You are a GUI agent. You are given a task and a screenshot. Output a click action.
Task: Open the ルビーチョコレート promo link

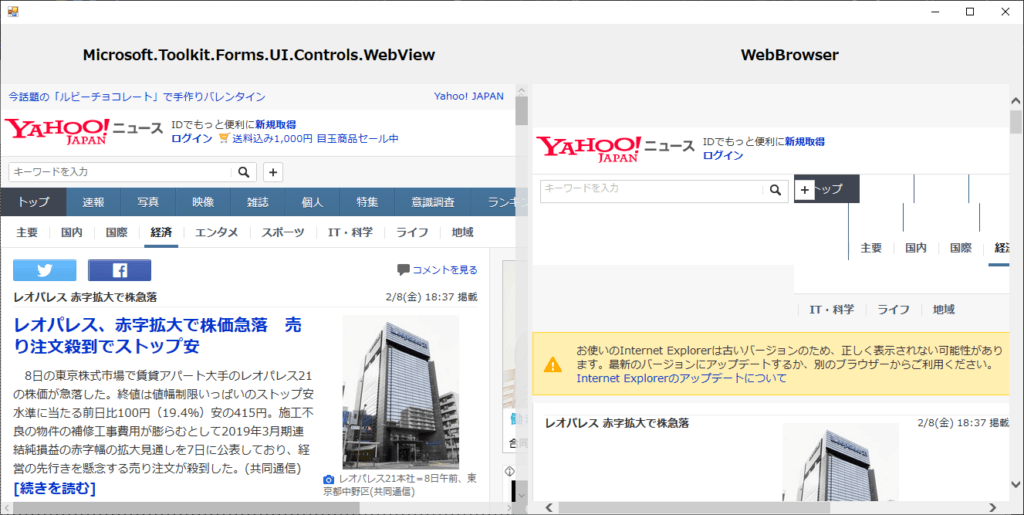137,97
